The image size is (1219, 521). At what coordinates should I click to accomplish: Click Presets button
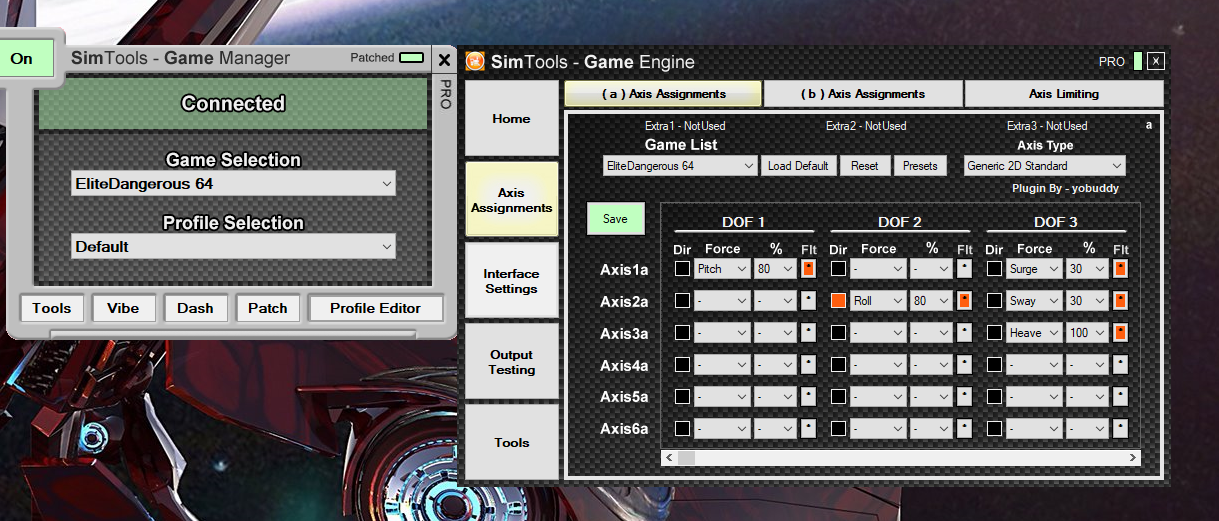point(921,166)
